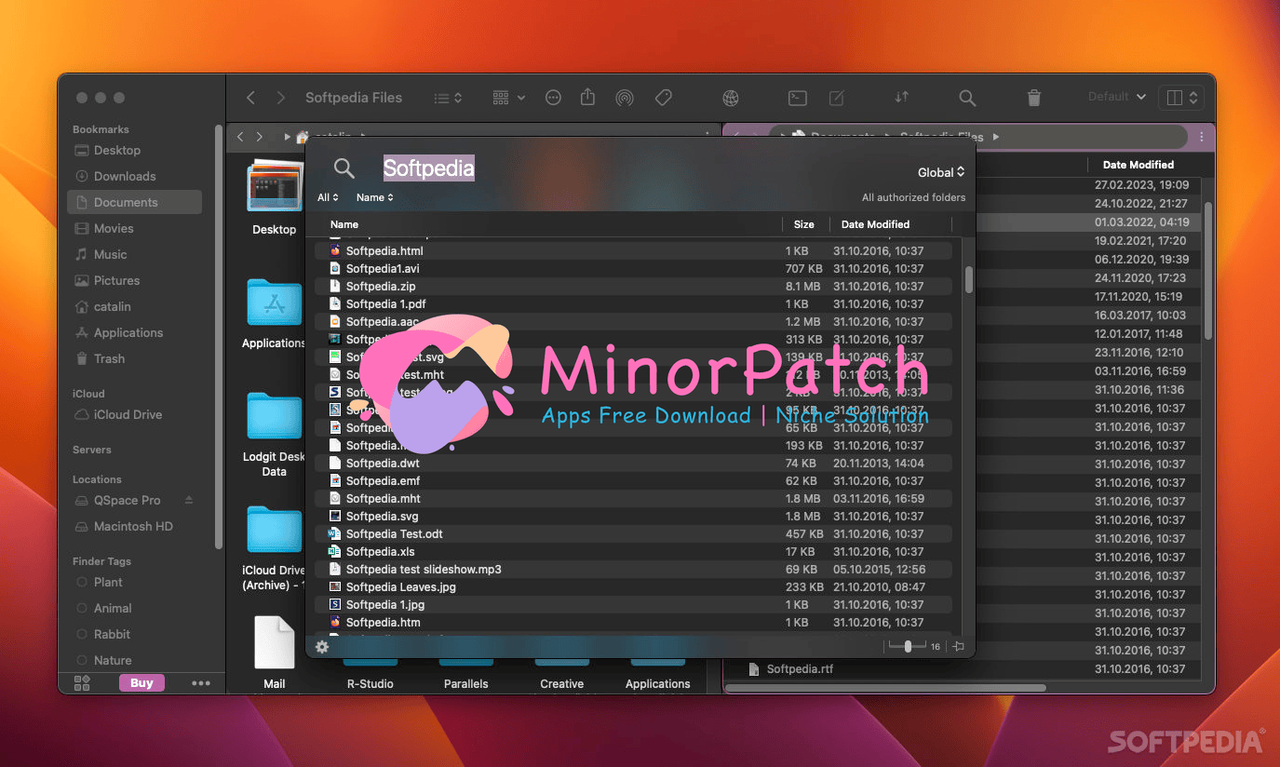The image size is (1280, 767).
Task: Click the sort arrows transfer icon
Action: click(x=901, y=98)
